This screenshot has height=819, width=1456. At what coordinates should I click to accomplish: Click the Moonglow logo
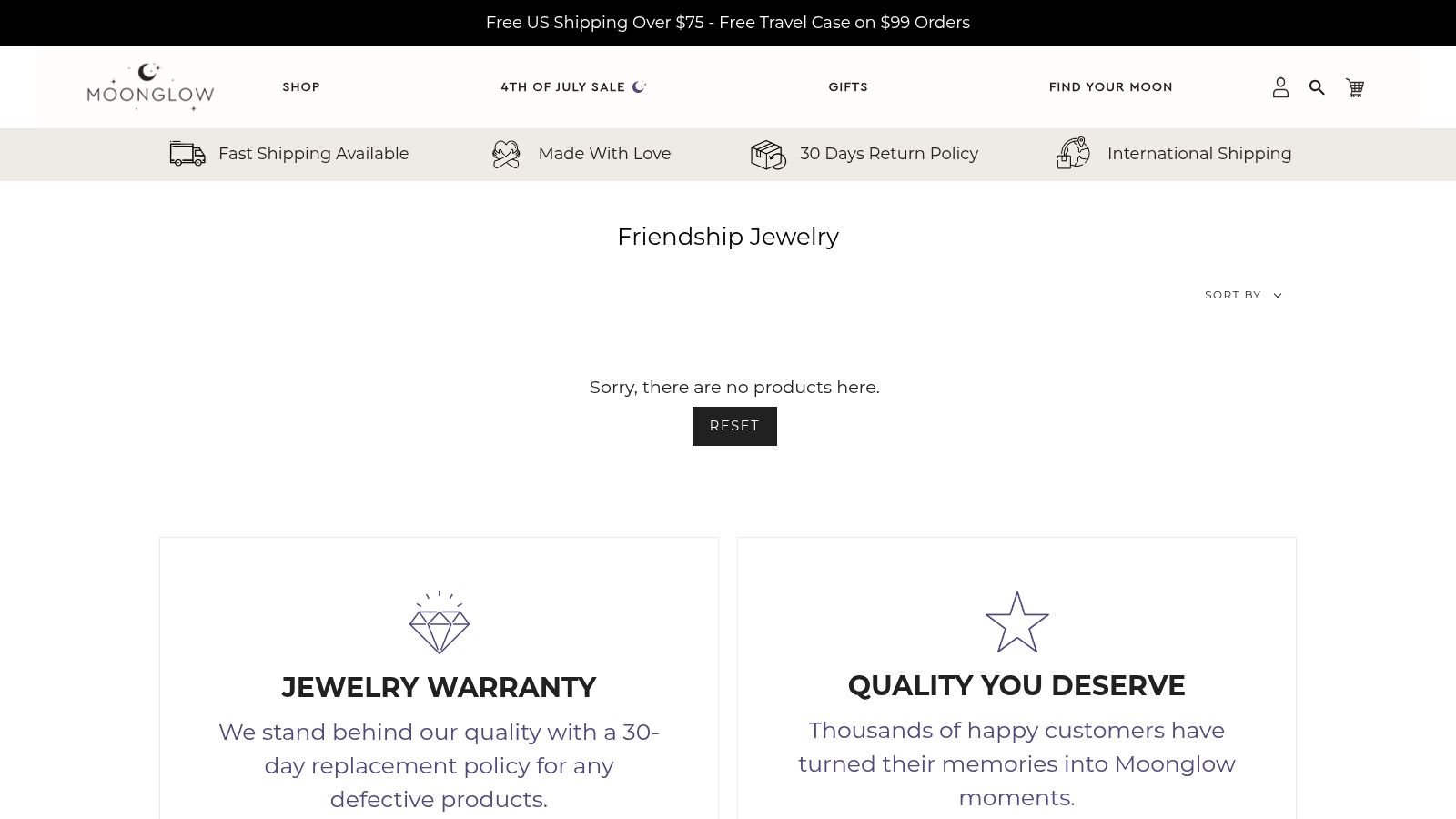pyautogui.click(x=150, y=87)
